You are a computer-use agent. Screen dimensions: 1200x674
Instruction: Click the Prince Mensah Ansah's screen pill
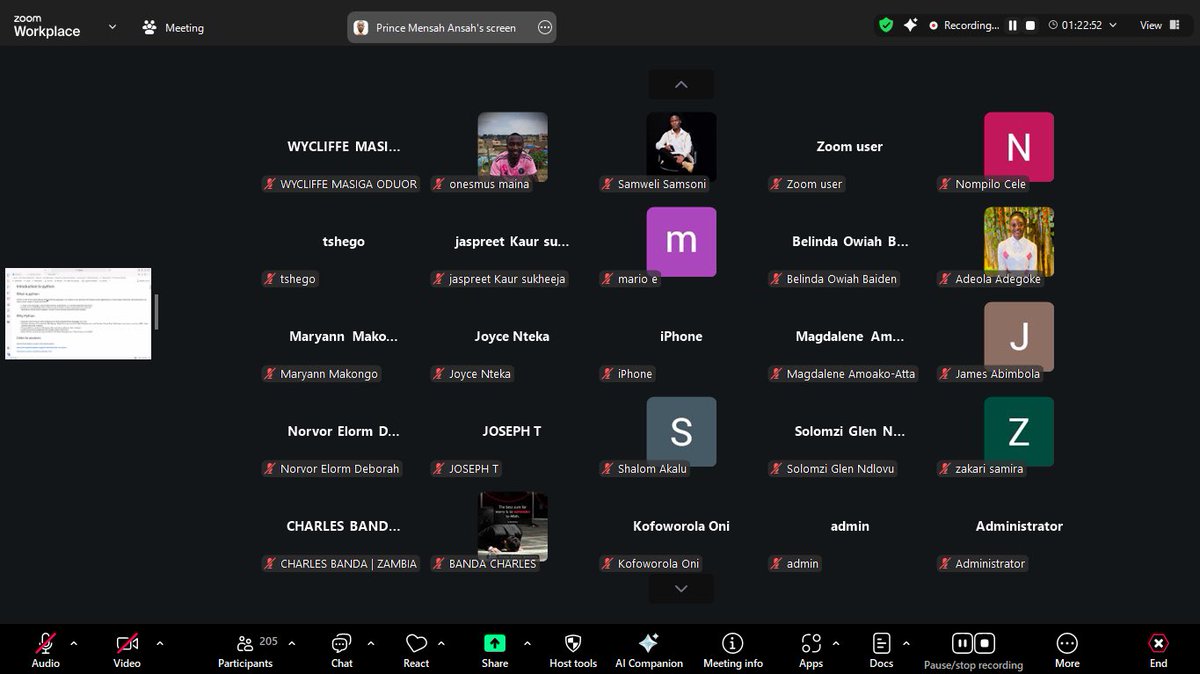[x=452, y=28]
